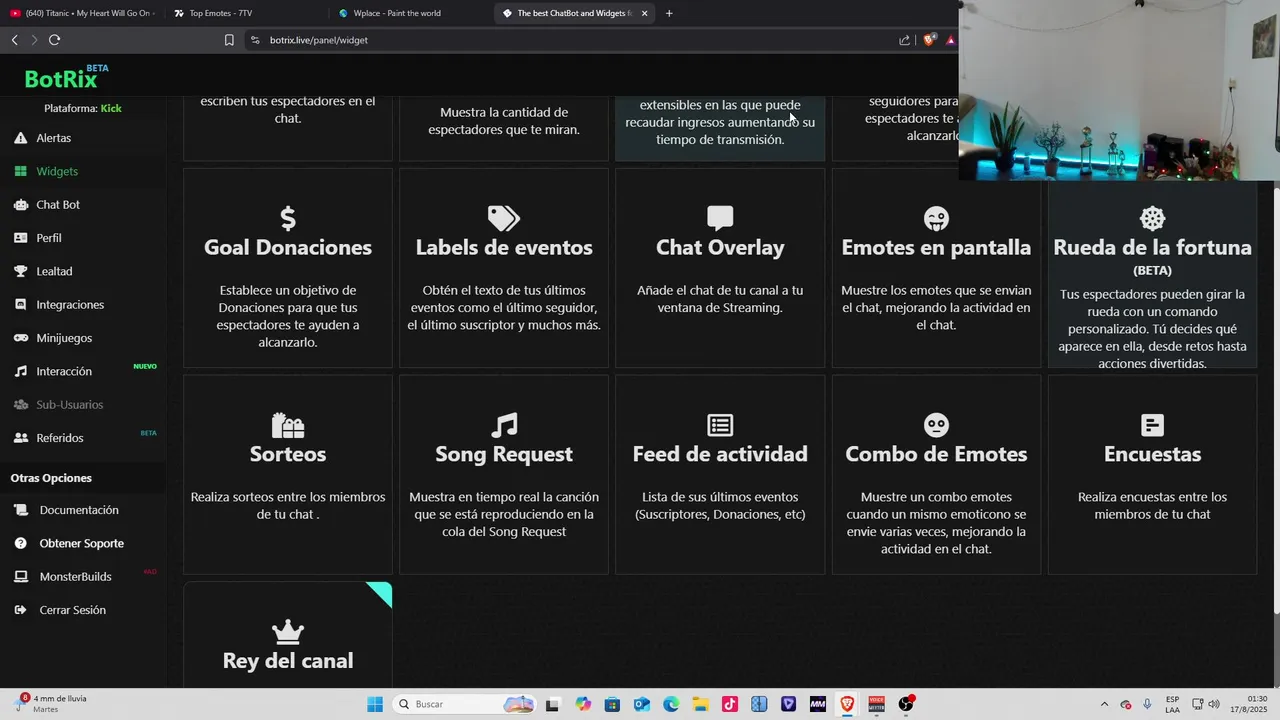Click the Rey del canal crown icon
Image resolution: width=1280 pixels, height=720 pixels.
(x=288, y=631)
